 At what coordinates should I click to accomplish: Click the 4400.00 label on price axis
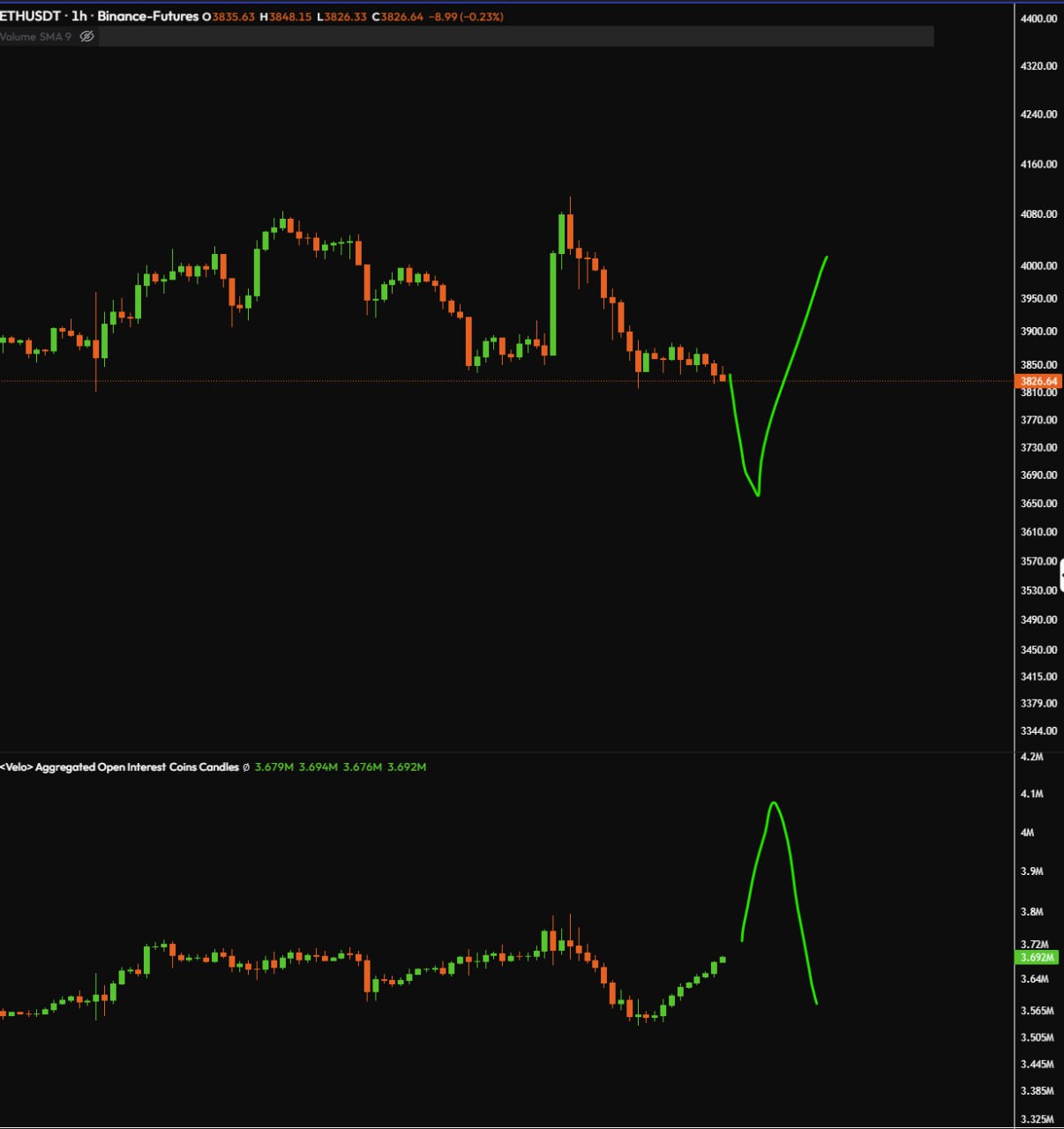point(1038,19)
